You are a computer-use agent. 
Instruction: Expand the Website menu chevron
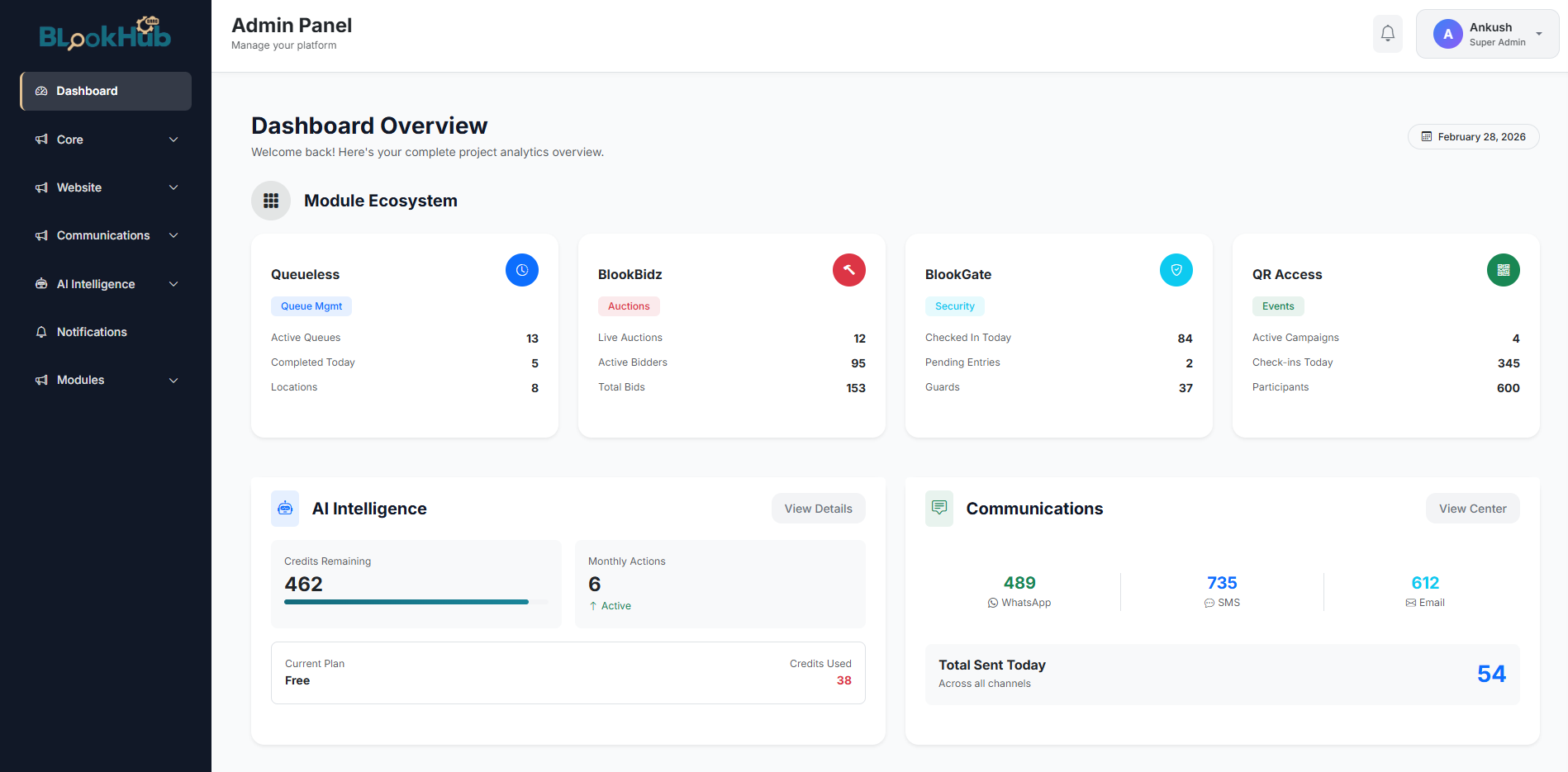point(173,187)
